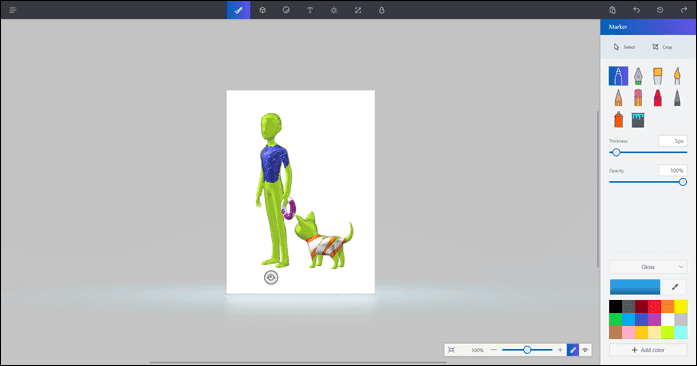This screenshot has width=697, height=366.
Task: Select the Pencil tool
Action: (618, 98)
